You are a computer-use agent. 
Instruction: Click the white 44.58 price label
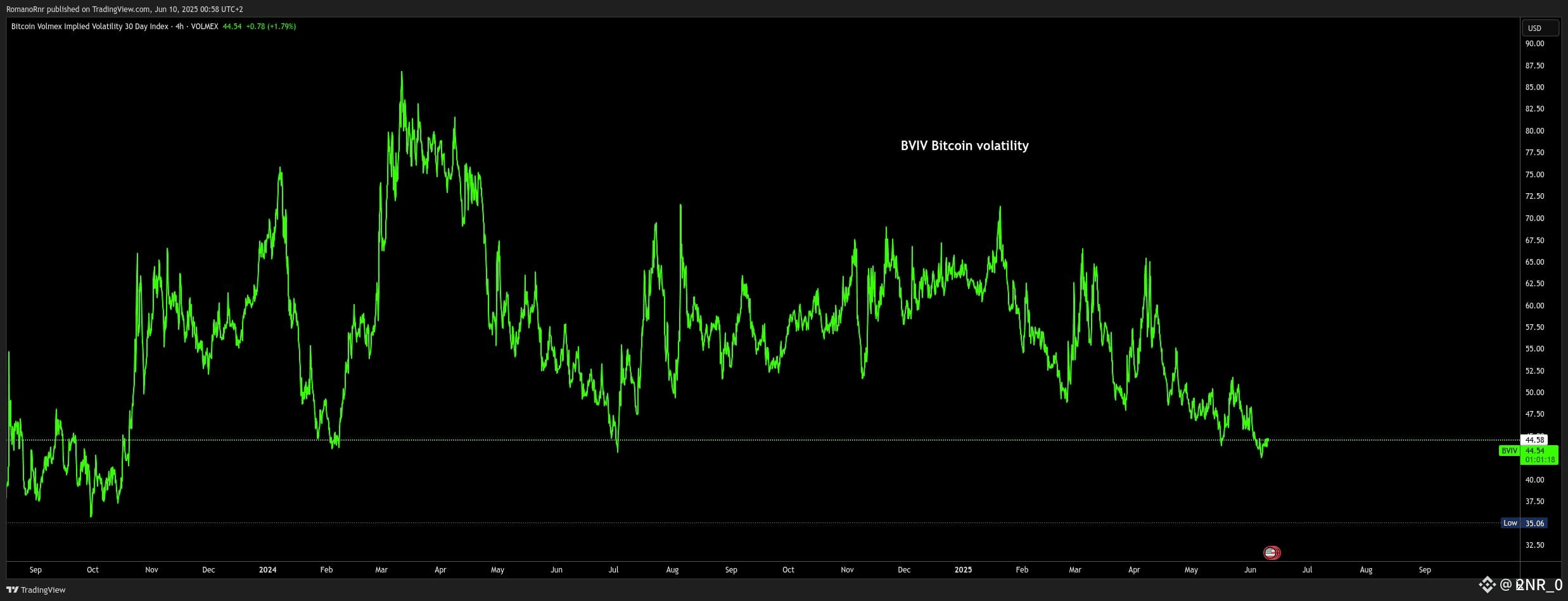coord(1534,440)
